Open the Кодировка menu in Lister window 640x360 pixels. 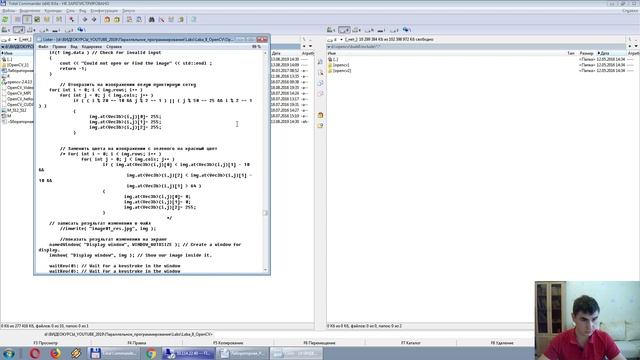pos(92,47)
